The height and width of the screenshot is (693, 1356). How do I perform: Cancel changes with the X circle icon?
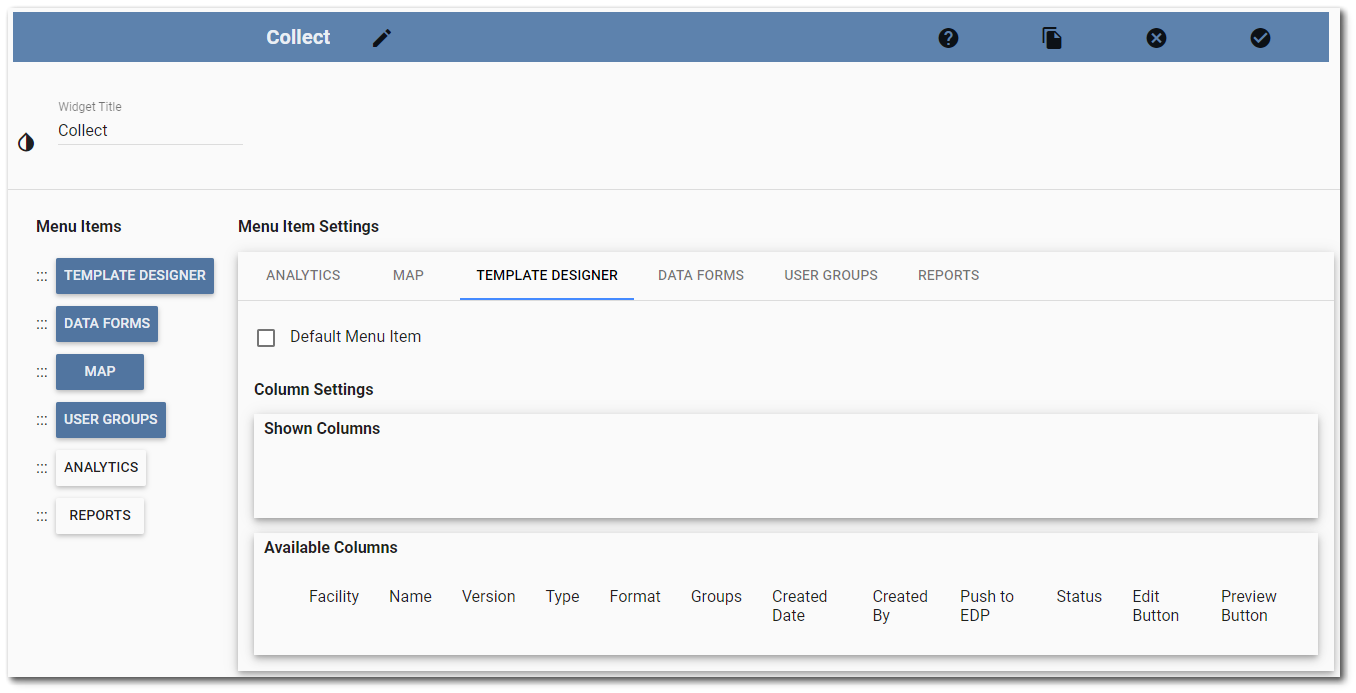1156,38
